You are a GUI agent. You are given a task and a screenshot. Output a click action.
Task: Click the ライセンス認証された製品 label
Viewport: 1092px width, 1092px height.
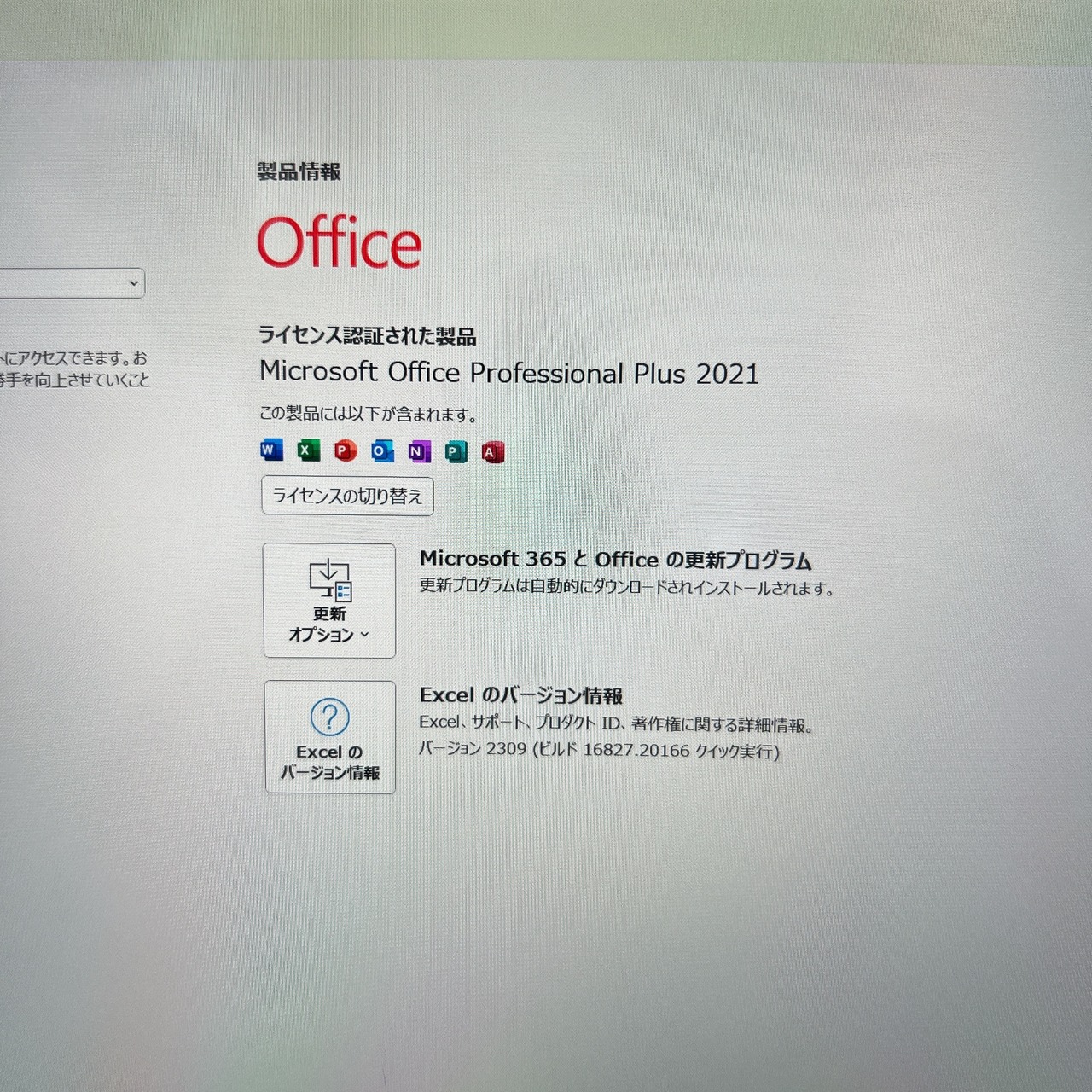(x=368, y=335)
